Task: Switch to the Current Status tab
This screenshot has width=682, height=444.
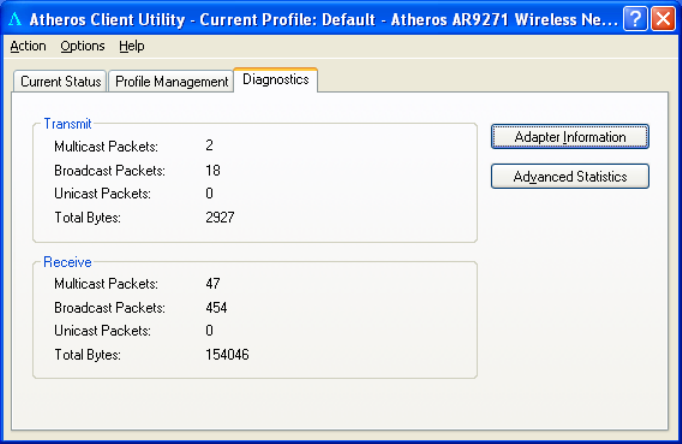Action: click(60, 81)
